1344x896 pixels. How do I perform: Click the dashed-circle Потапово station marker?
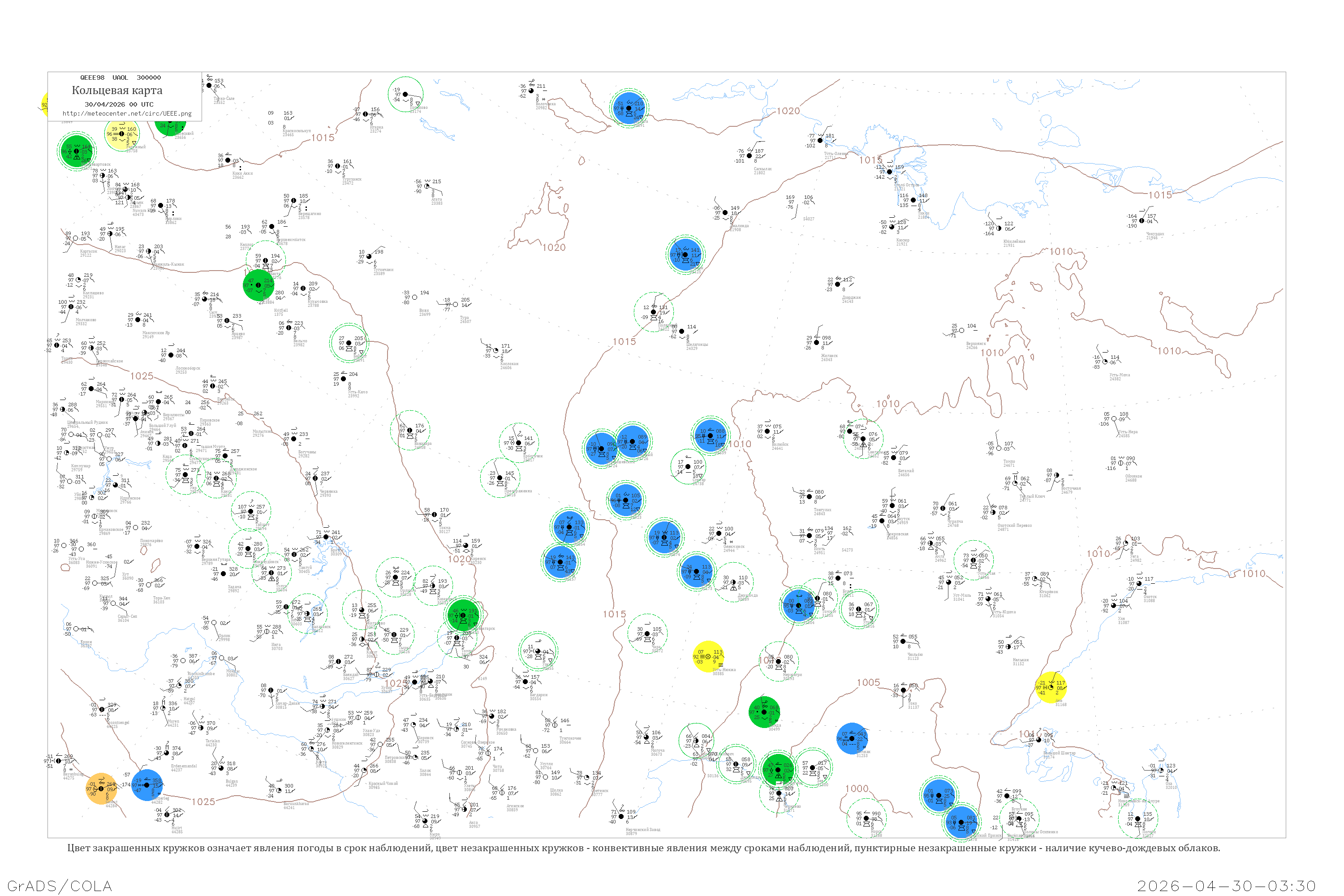click(405, 94)
